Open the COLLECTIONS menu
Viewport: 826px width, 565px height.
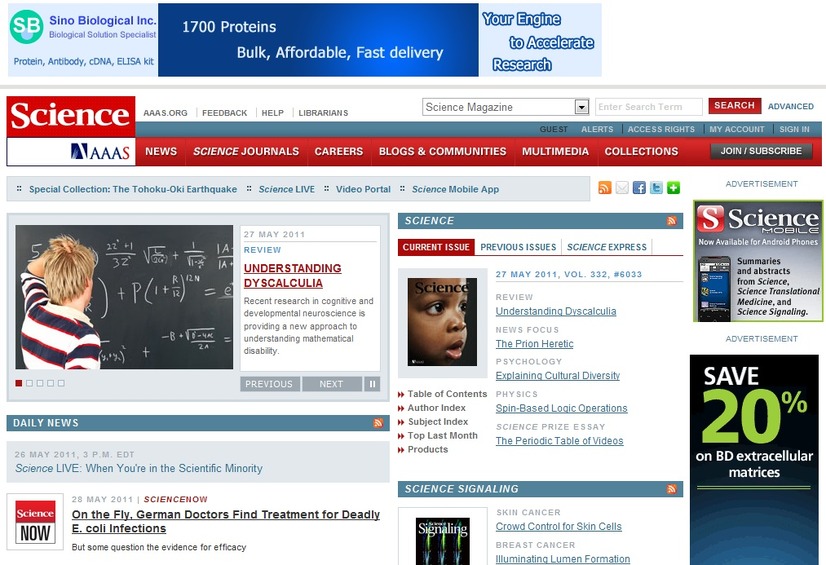[641, 152]
